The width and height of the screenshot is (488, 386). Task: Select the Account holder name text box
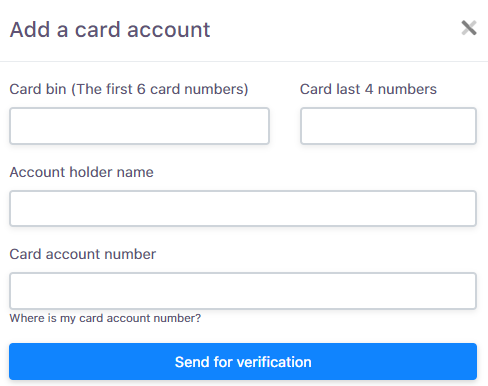(243, 208)
